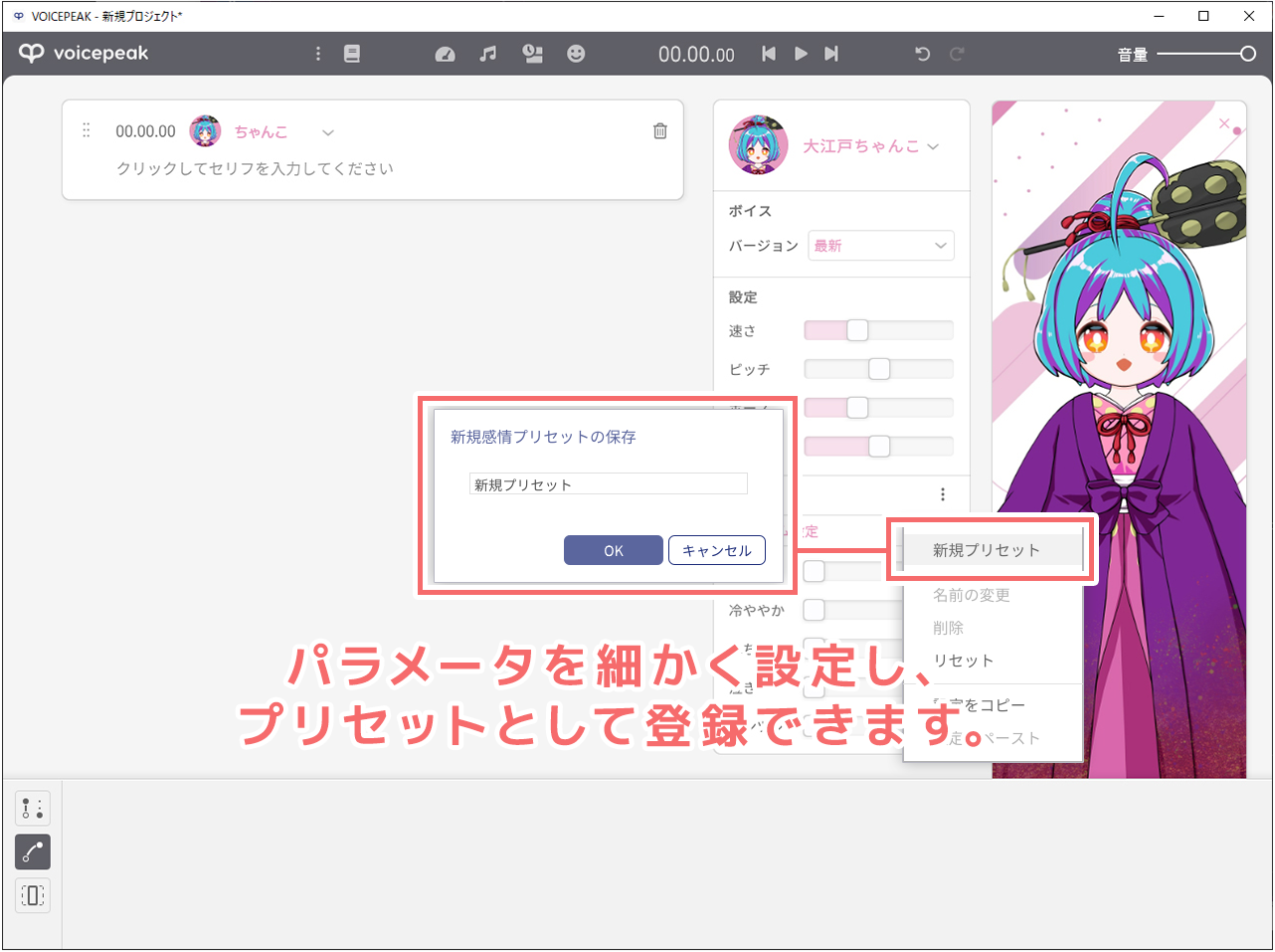The width and height of the screenshot is (1275, 952).
Task: Undo the last action
Action: click(923, 54)
